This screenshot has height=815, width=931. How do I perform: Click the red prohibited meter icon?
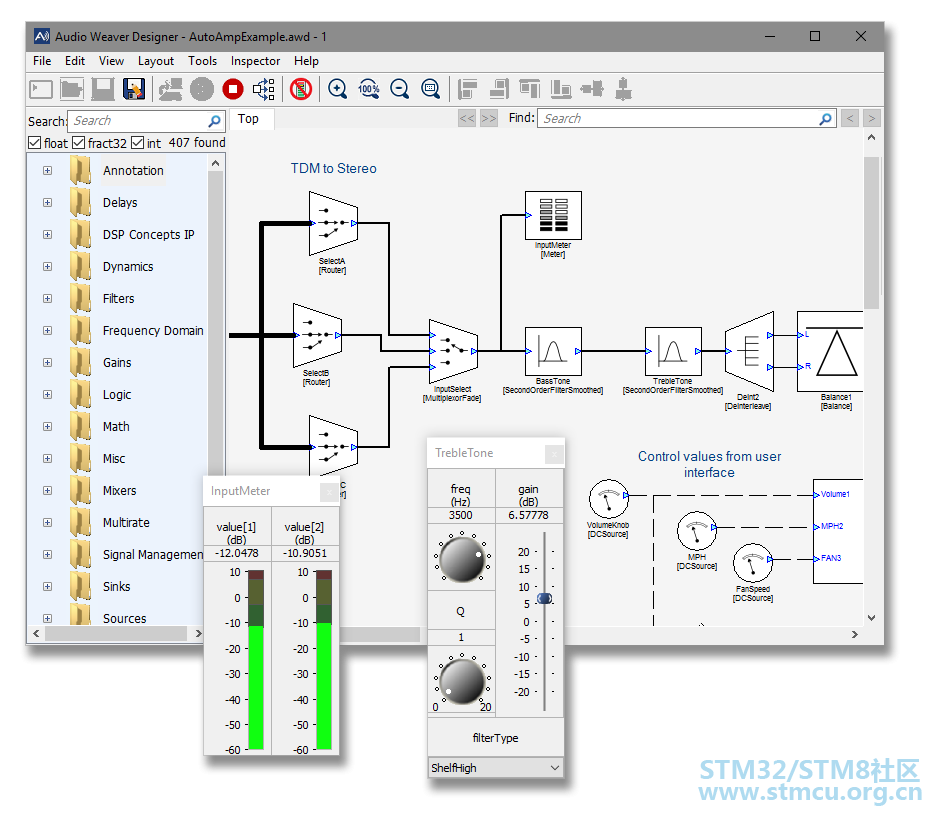301,90
